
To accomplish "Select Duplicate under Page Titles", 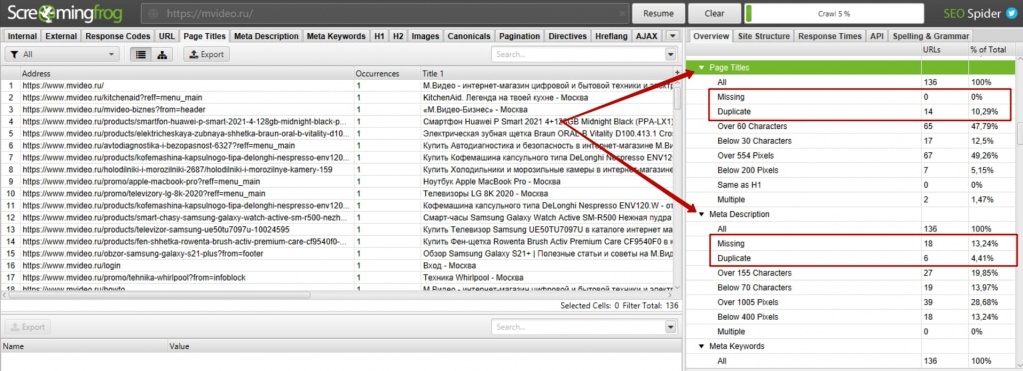I will (851, 111).
